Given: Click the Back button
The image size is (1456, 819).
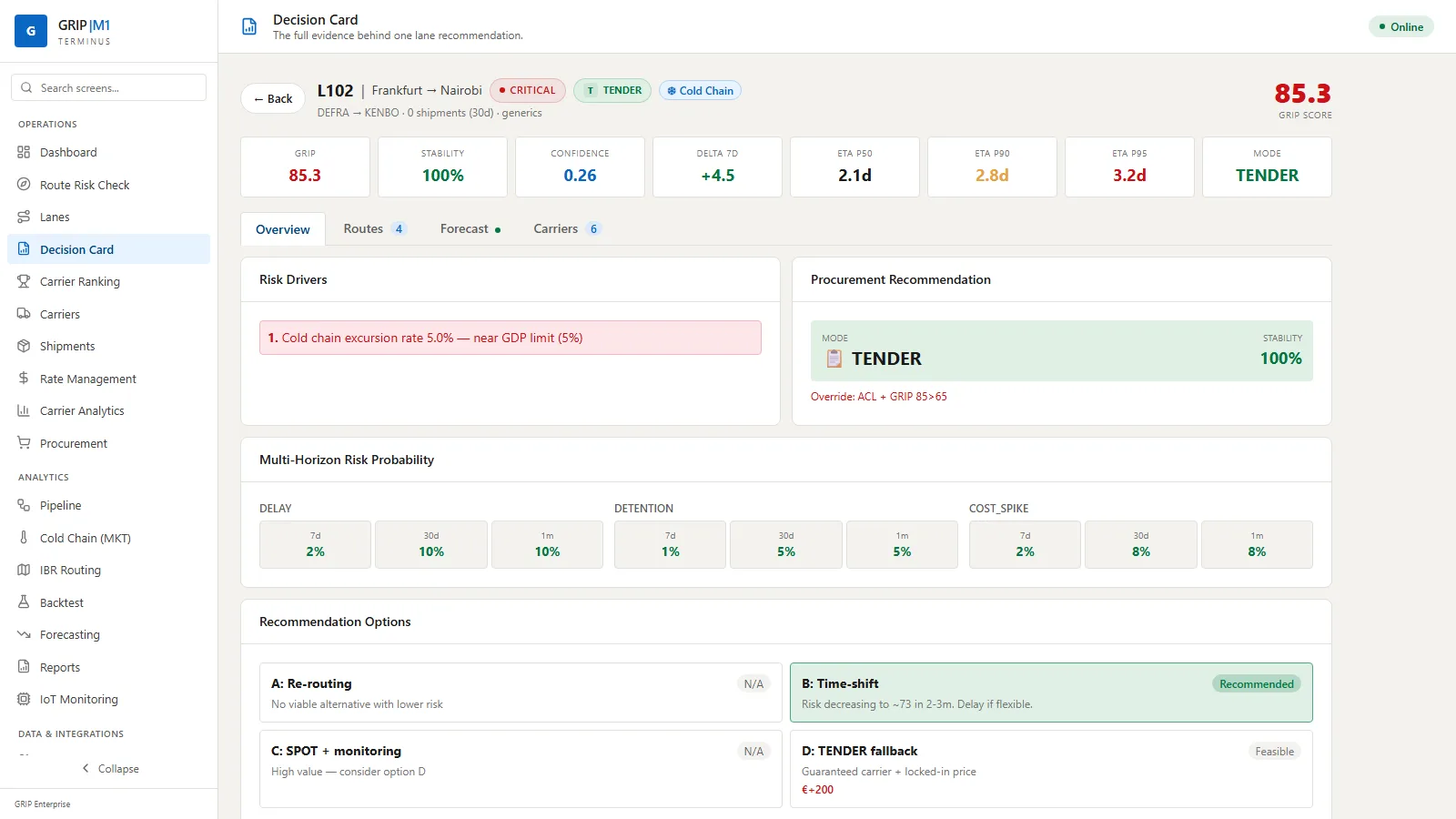Looking at the screenshot, I should 273,98.
